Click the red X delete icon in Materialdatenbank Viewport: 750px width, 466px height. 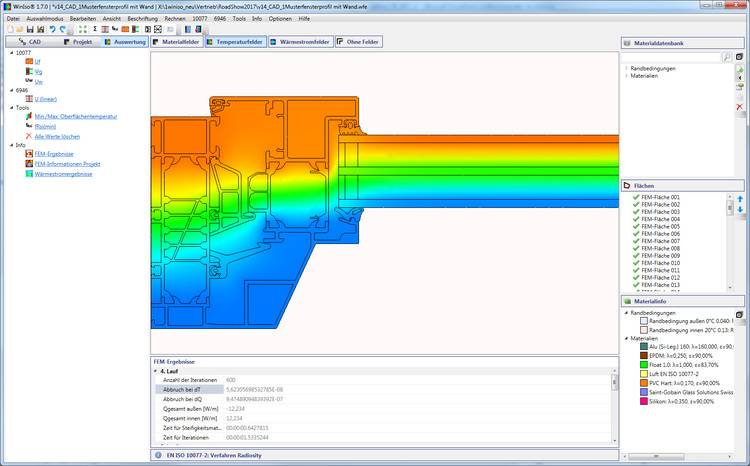click(x=740, y=107)
